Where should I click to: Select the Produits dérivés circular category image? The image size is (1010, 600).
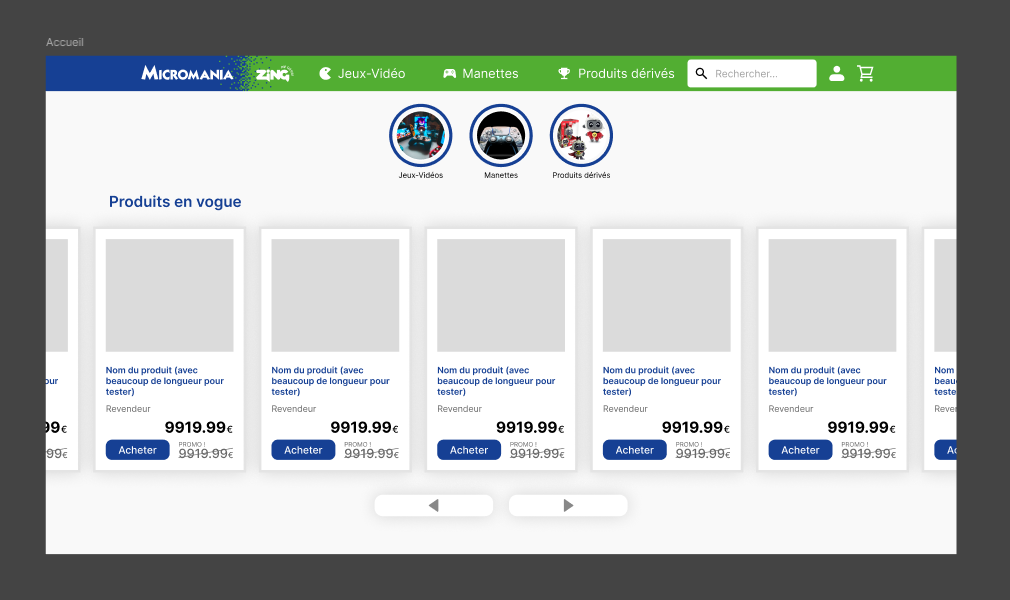581,135
